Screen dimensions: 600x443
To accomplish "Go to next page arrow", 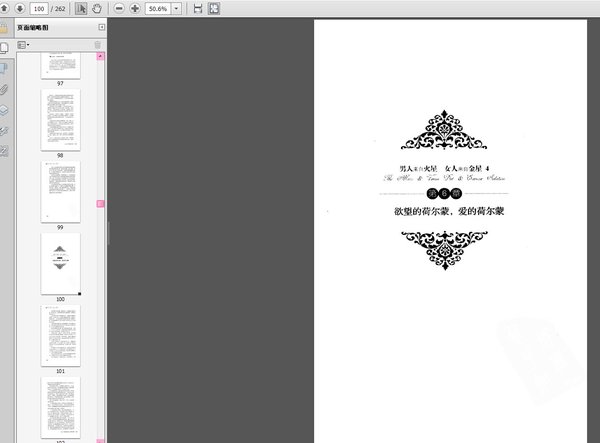I will point(20,8).
